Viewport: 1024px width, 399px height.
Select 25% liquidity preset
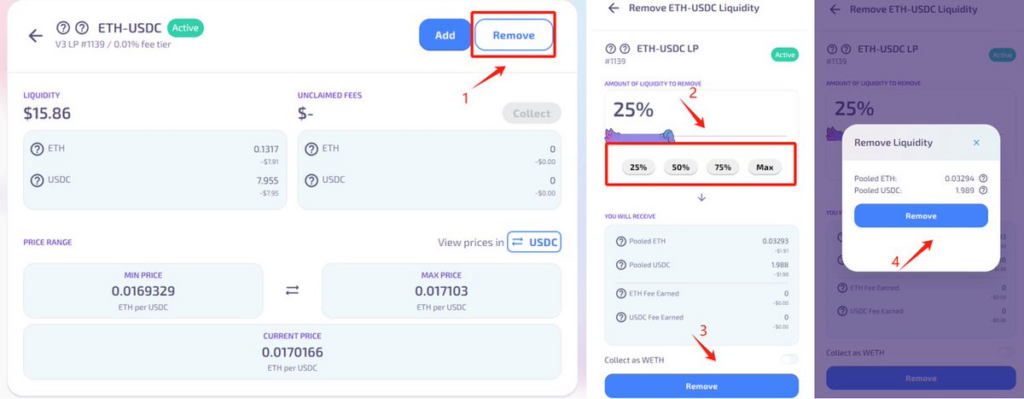coord(638,167)
